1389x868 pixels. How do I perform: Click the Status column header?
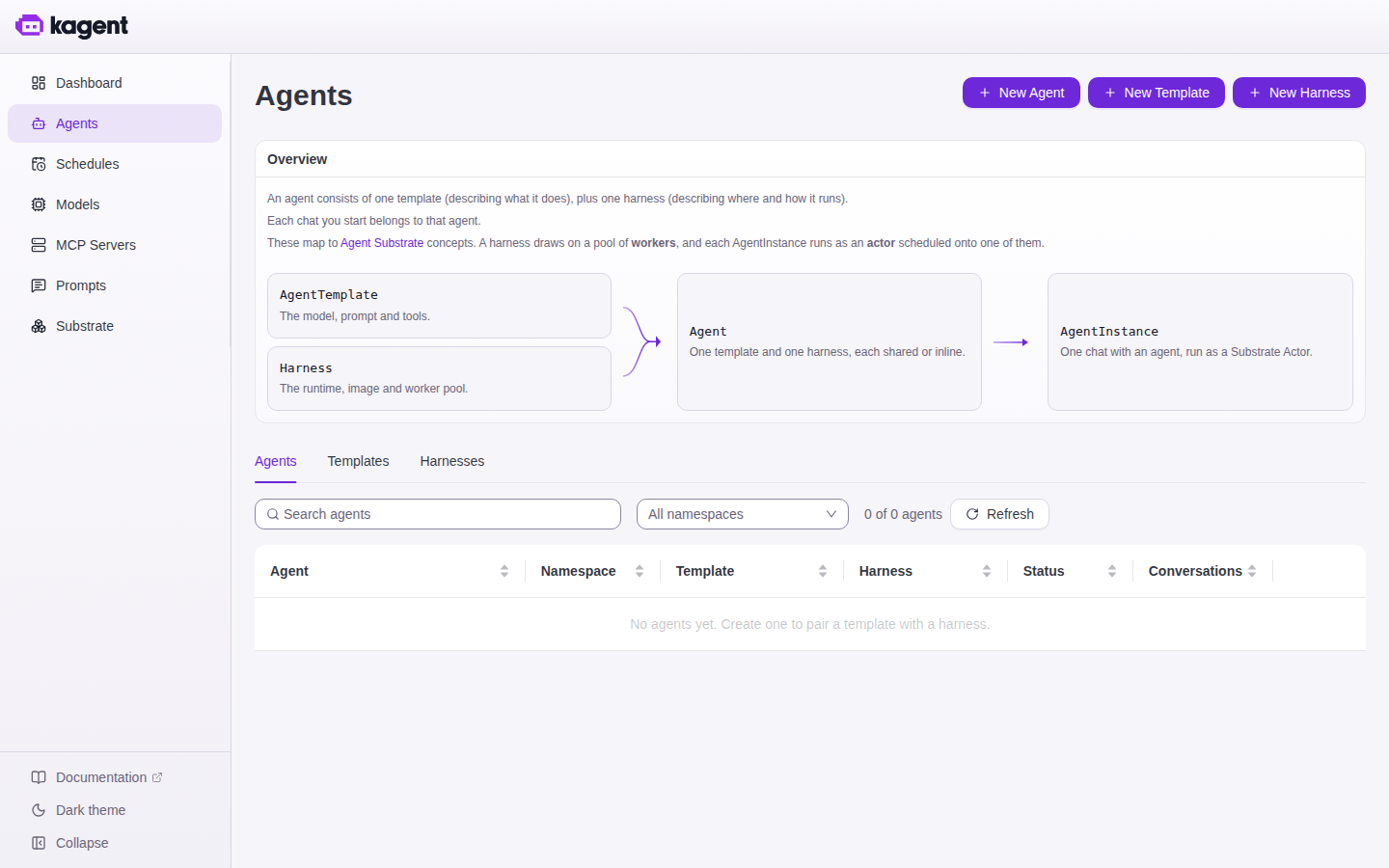pos(1070,571)
